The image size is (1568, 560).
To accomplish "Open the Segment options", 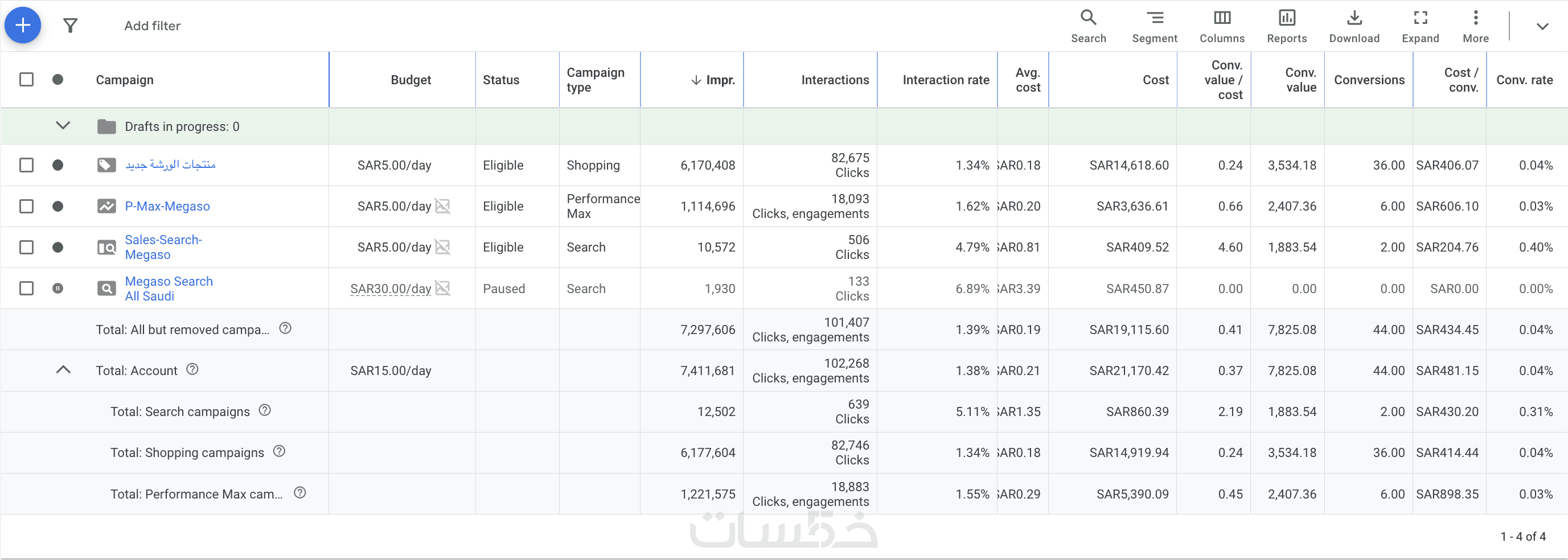I will (x=1154, y=26).
